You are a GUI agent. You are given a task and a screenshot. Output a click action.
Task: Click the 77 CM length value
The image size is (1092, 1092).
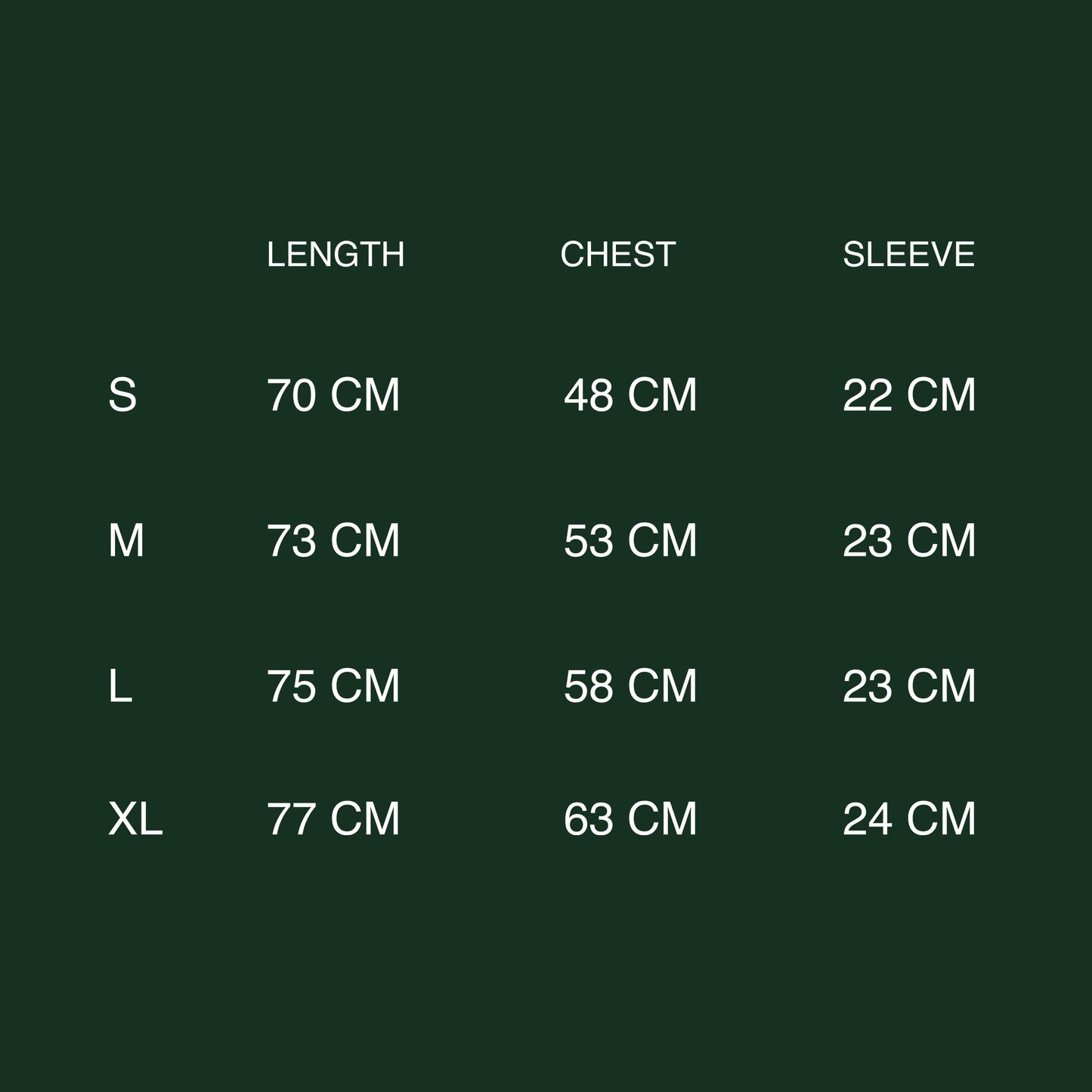coord(333,819)
